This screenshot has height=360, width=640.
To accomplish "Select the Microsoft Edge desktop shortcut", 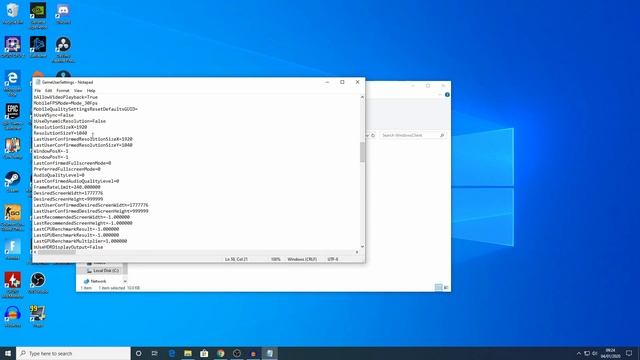I will [12, 84].
